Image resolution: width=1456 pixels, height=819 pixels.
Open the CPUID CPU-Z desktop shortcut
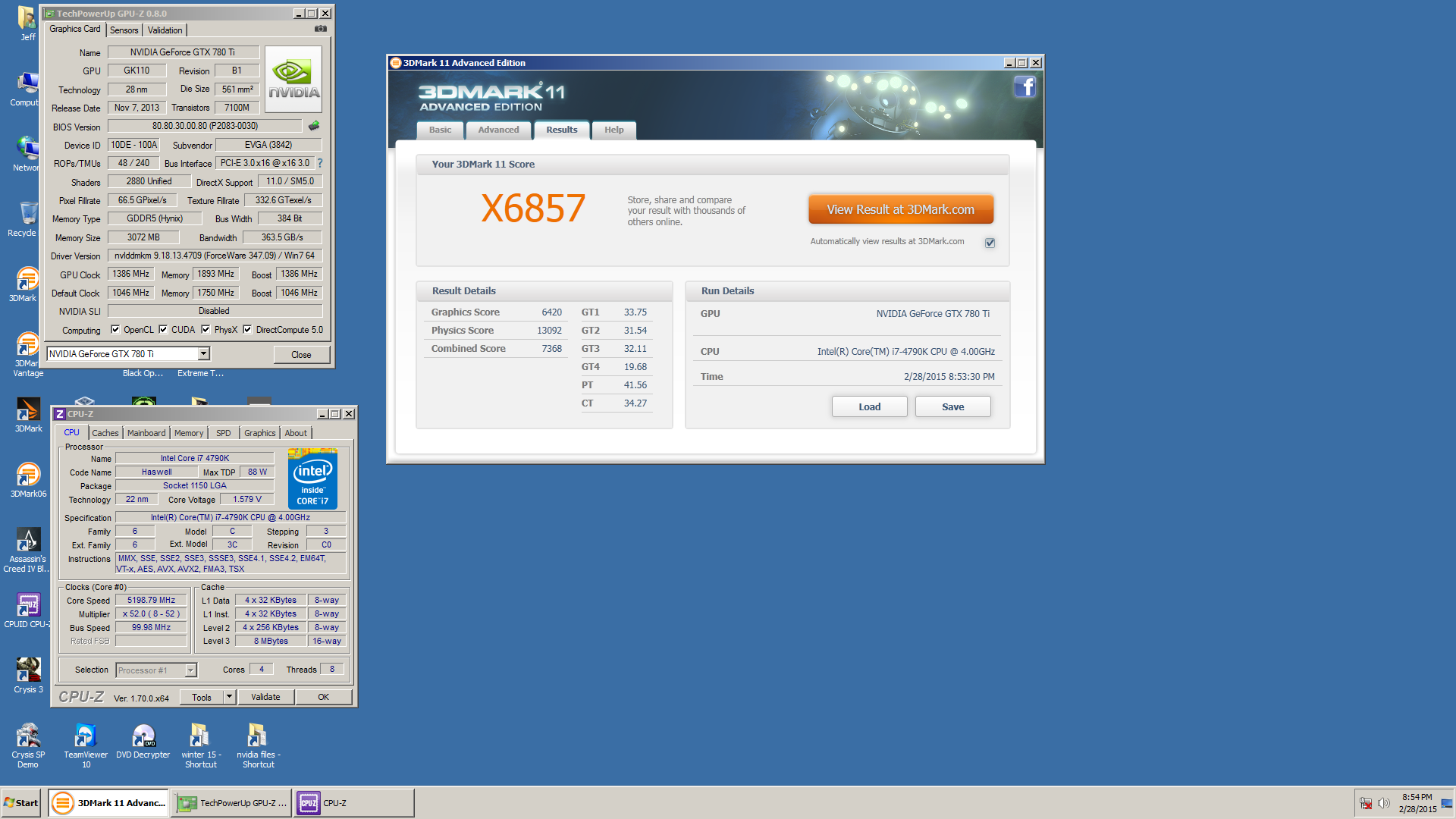(28, 611)
